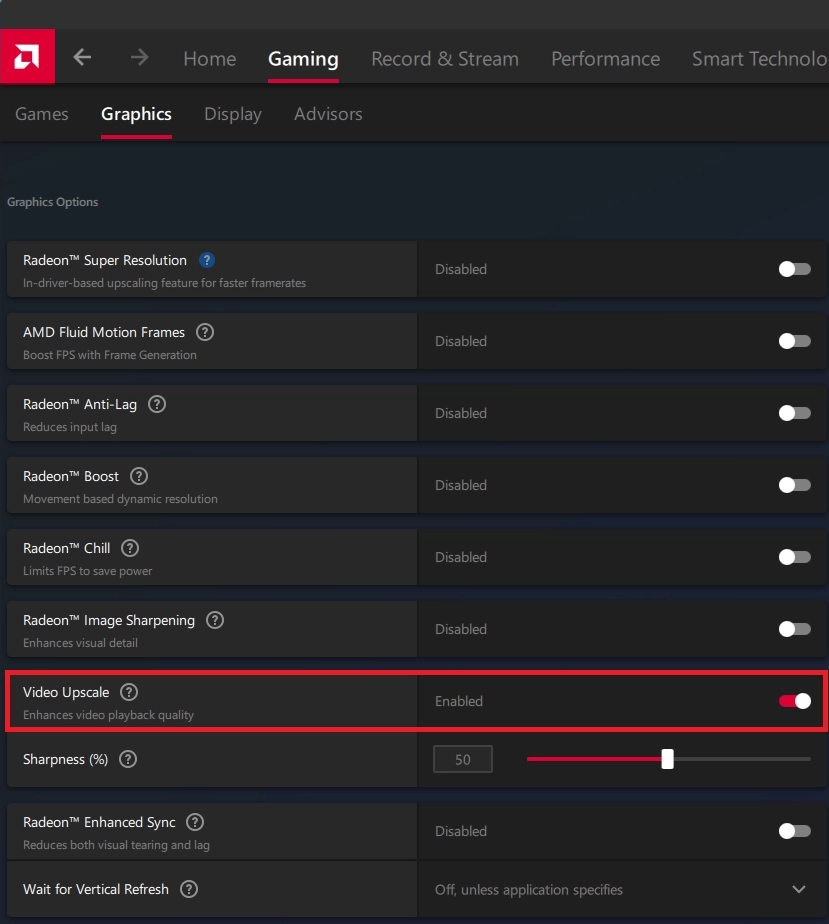Click the Radeon Anti-Lag label
829x924 pixels.
(x=80, y=404)
